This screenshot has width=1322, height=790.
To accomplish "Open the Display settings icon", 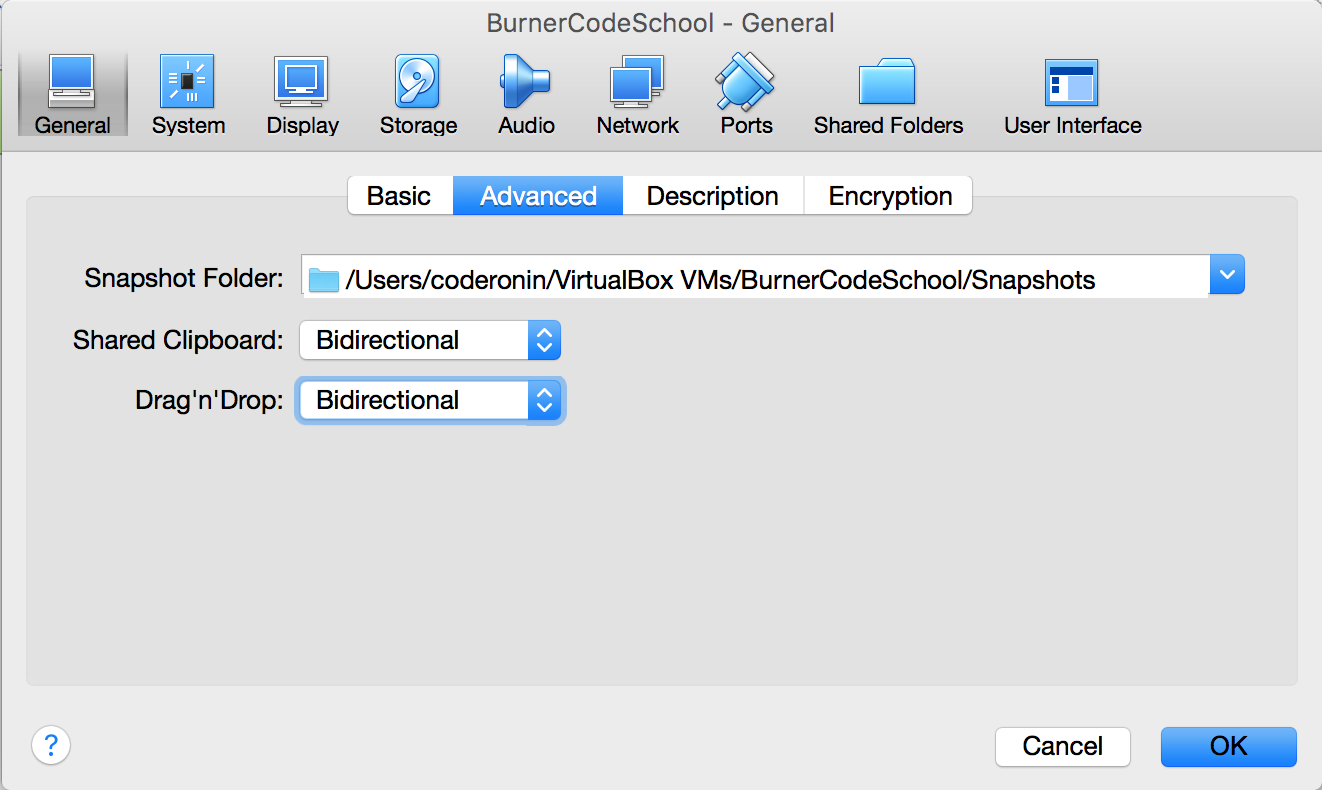I will point(302,94).
